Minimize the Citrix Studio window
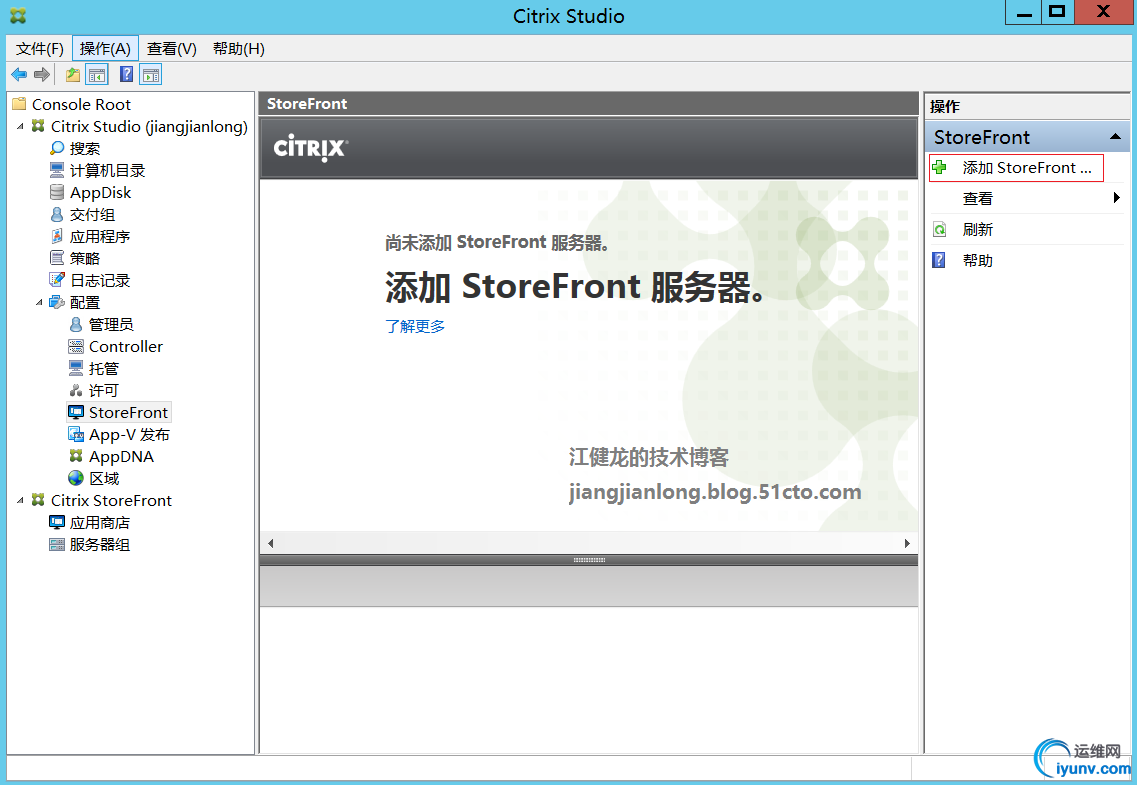 1024,12
